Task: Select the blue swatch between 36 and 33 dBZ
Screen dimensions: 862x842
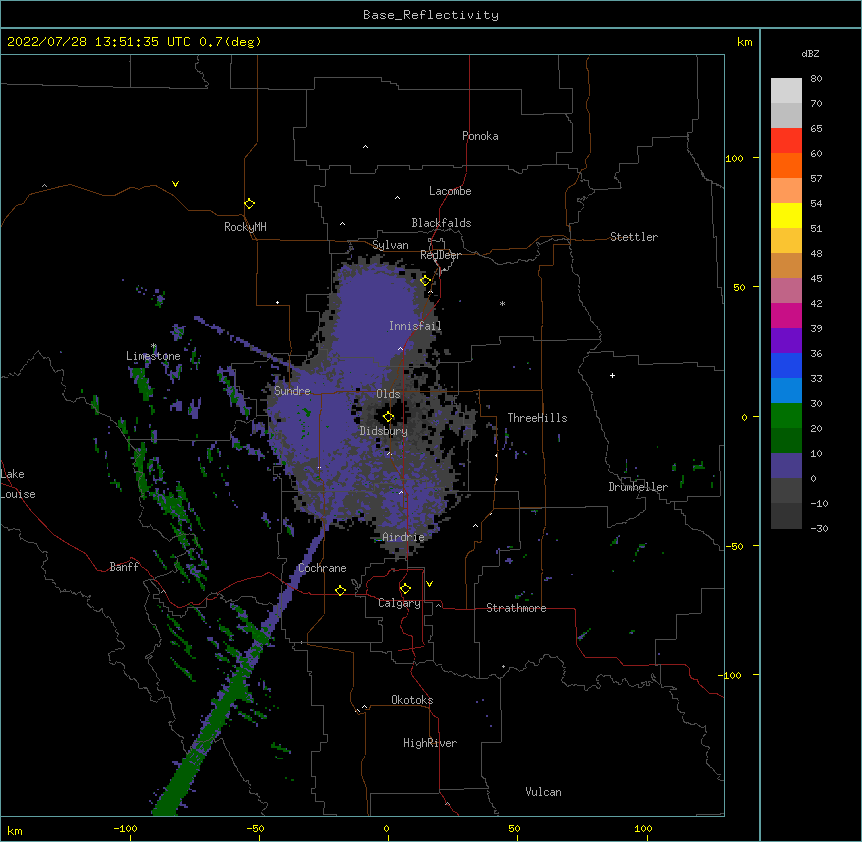Action: pos(786,365)
